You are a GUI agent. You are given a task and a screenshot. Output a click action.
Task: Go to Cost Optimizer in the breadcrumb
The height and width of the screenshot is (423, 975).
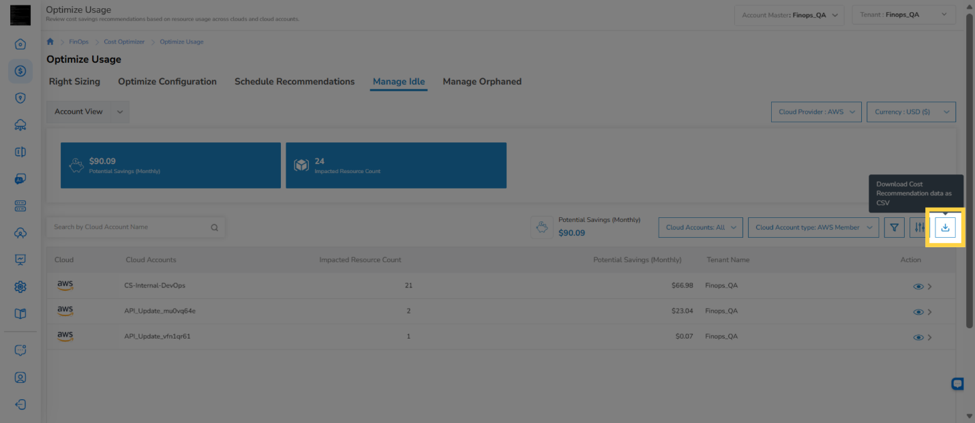pyautogui.click(x=124, y=42)
